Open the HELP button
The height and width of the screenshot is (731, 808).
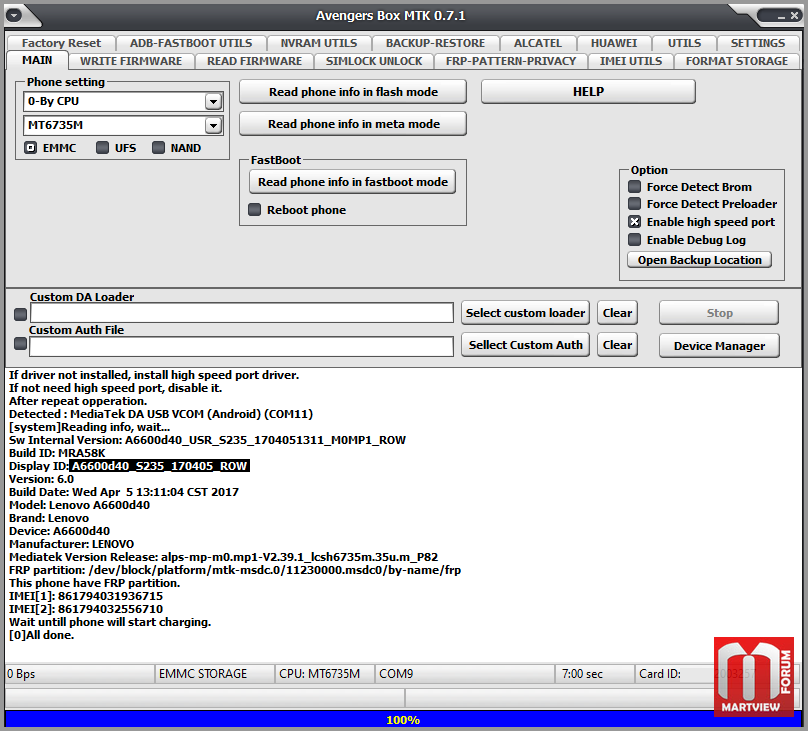[588, 92]
